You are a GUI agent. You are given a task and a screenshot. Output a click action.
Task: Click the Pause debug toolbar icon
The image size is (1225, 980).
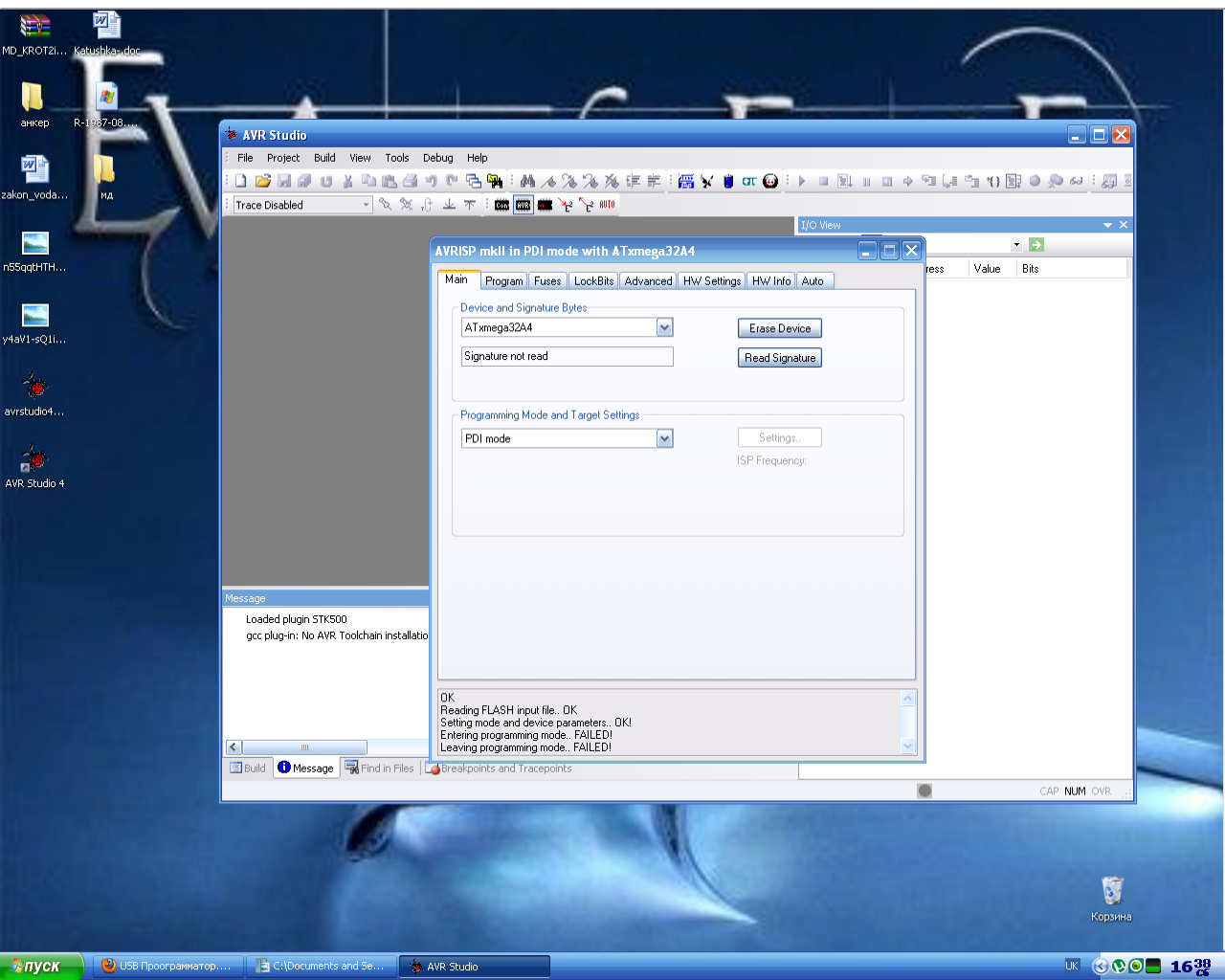866,181
